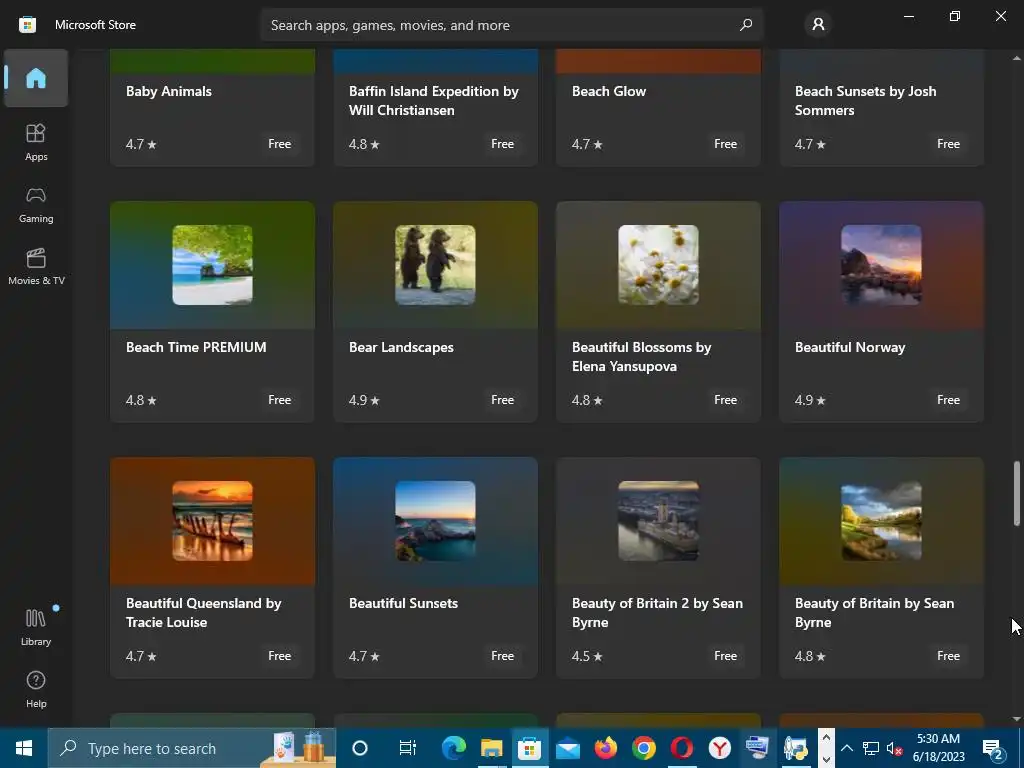Launch Opera browser from taskbar
The width and height of the screenshot is (1024, 768).
681,748
